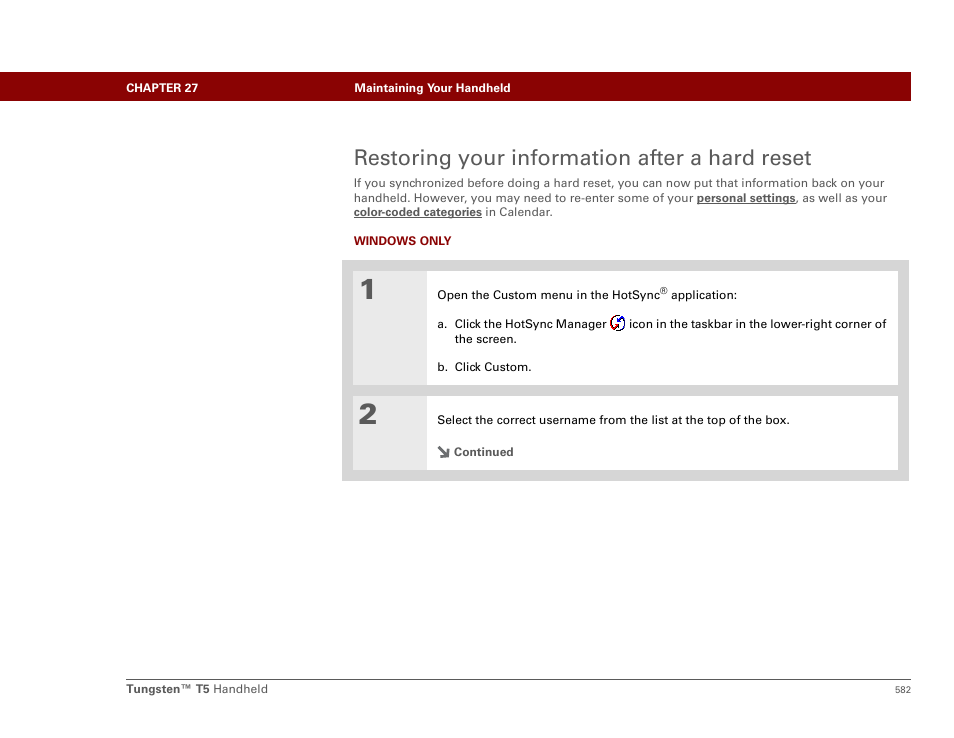Click the HotSync Manager icon
Screen dimensions: 954x738
[618, 323]
